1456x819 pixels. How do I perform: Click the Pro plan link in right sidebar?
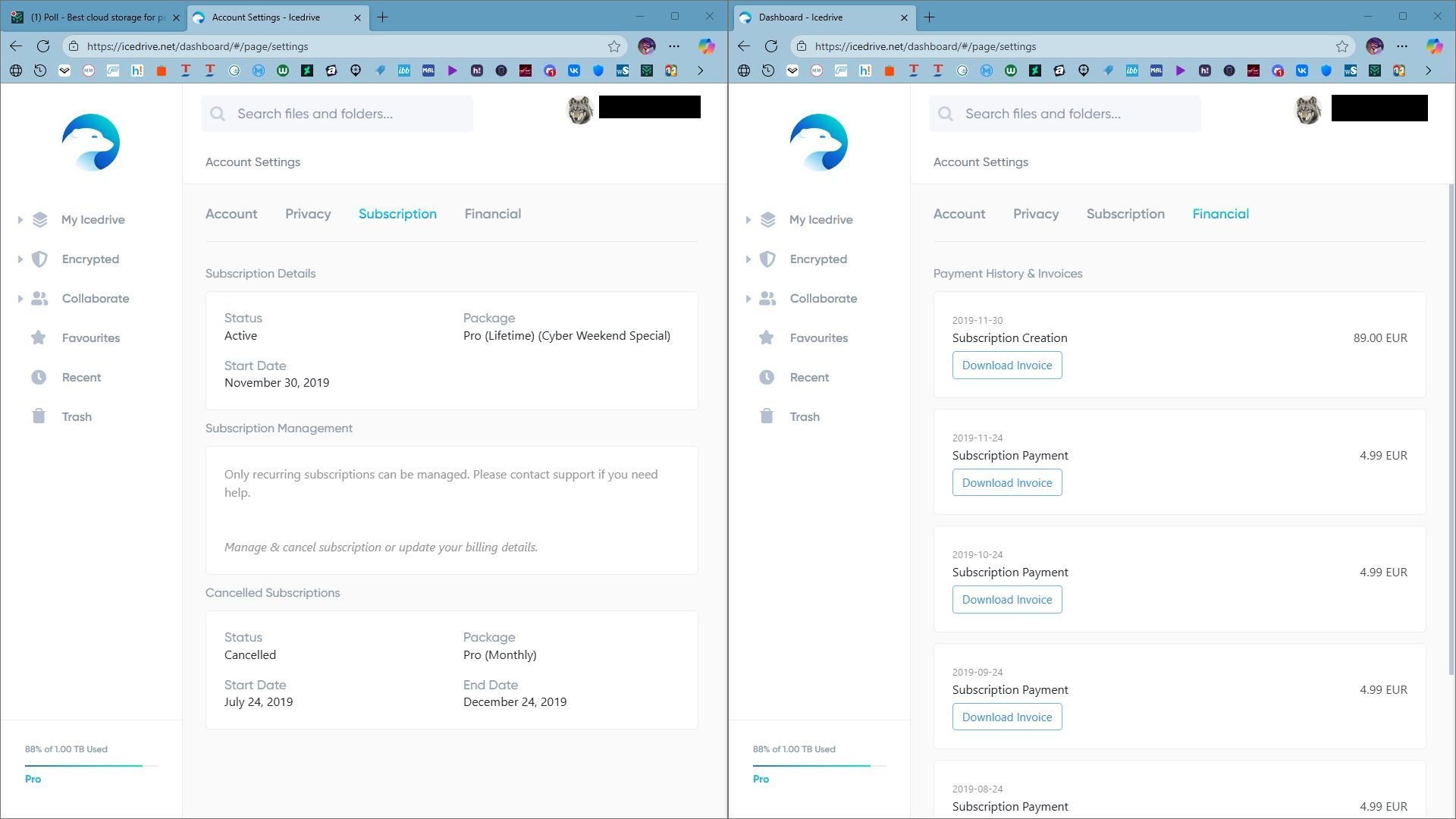(x=761, y=779)
